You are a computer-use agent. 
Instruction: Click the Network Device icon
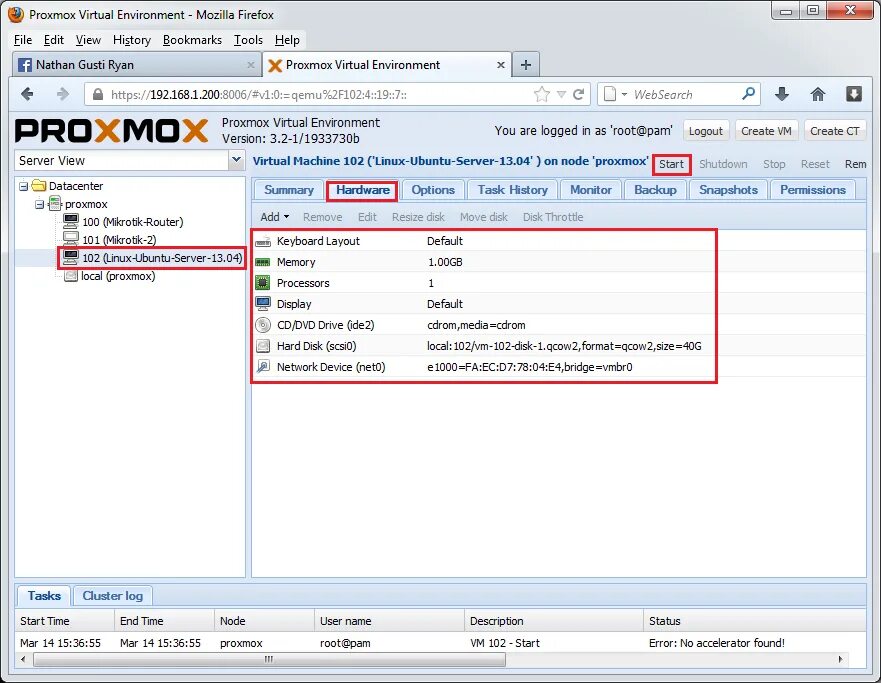coord(262,367)
